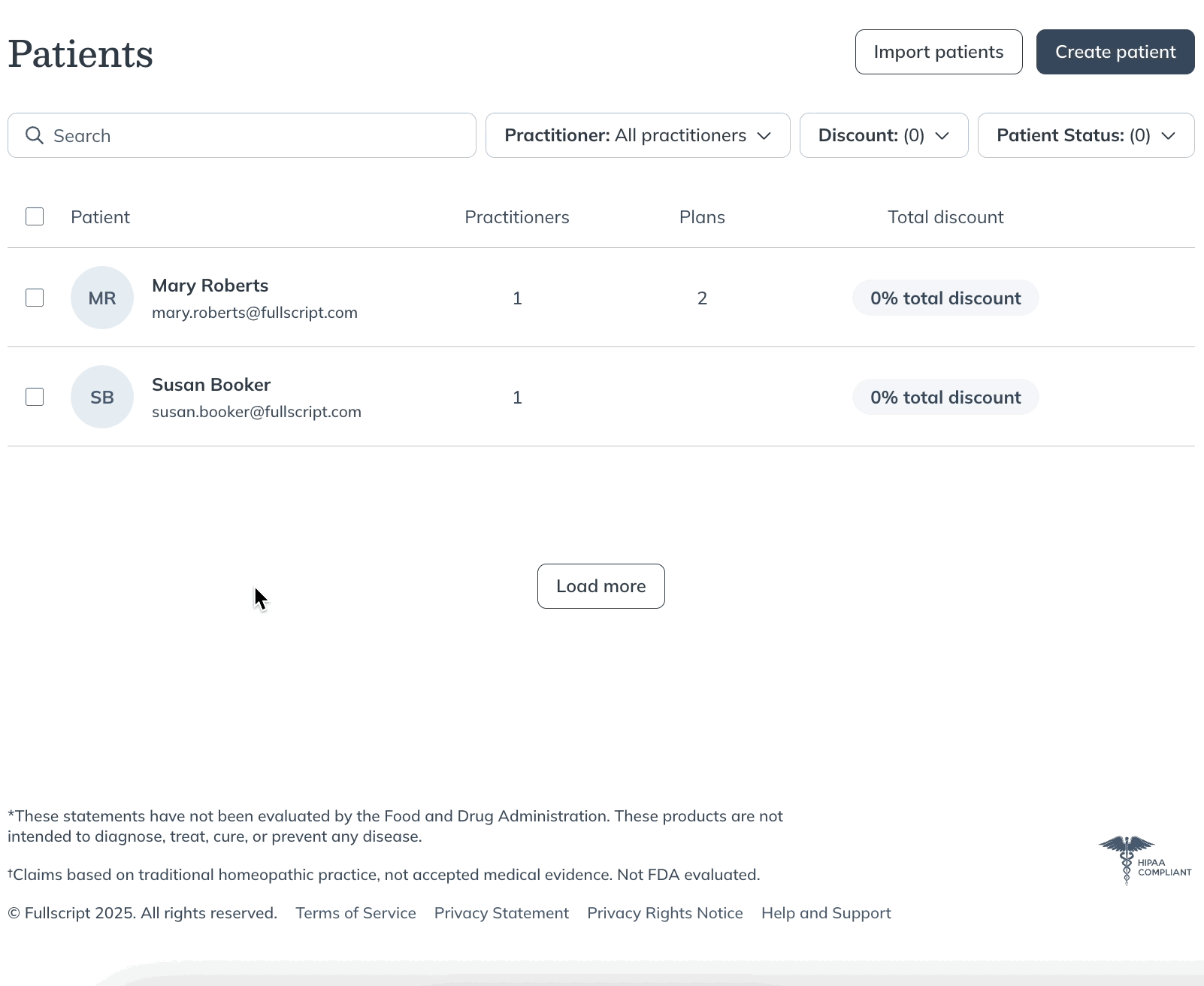Open Susan Booker SB avatar
The image size is (1204, 986).
(102, 397)
